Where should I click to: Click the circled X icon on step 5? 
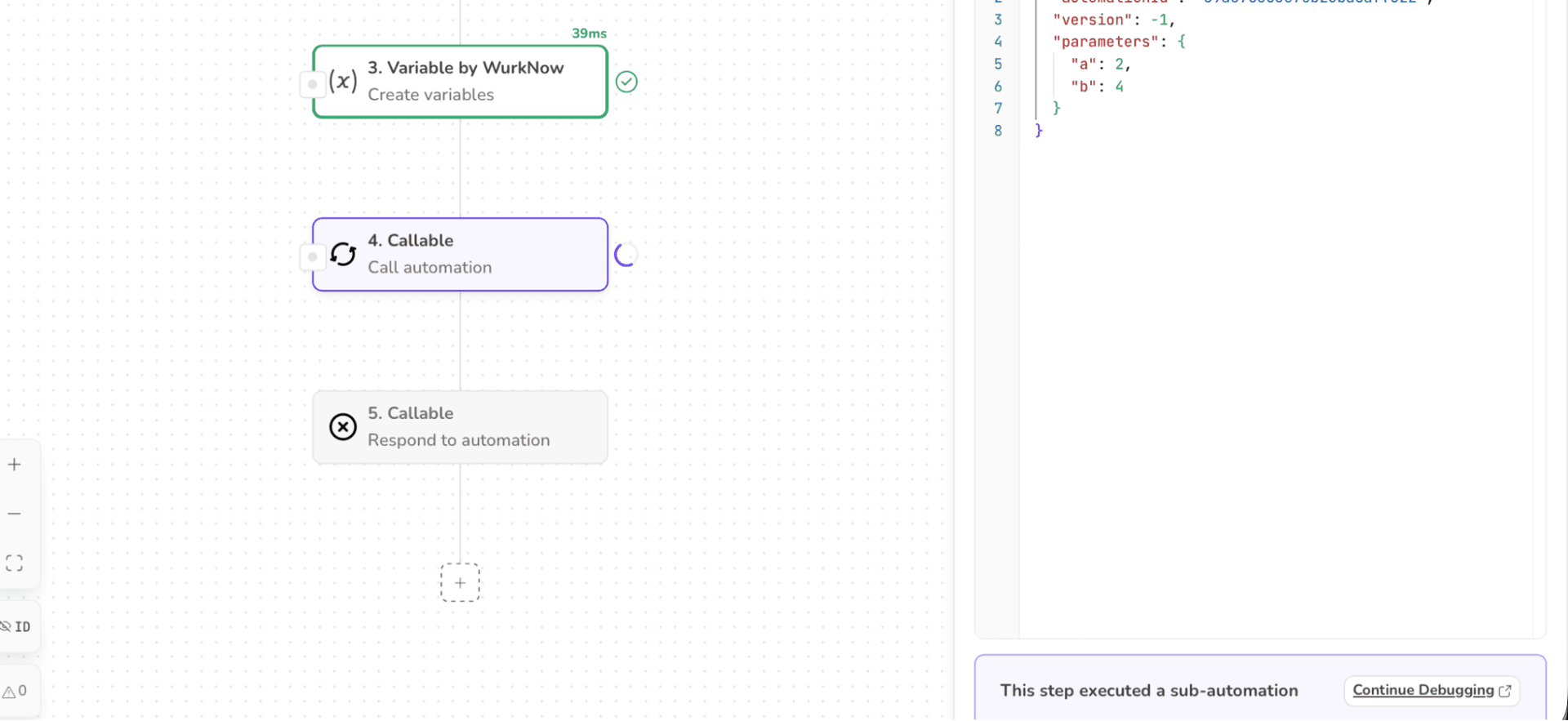[343, 427]
